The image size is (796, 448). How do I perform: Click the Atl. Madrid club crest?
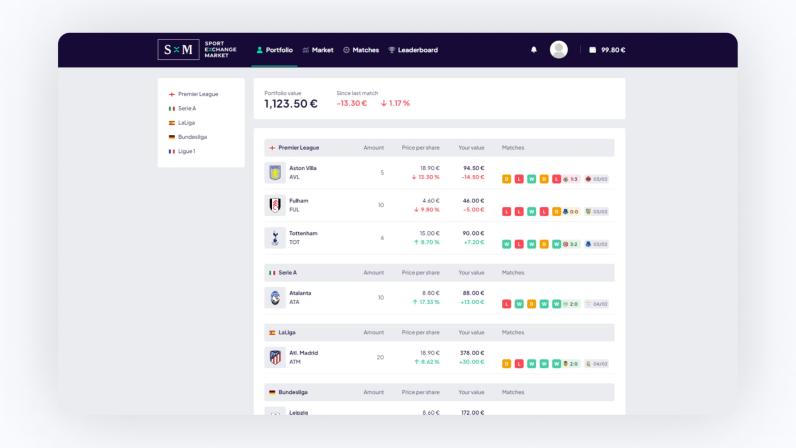coord(275,358)
